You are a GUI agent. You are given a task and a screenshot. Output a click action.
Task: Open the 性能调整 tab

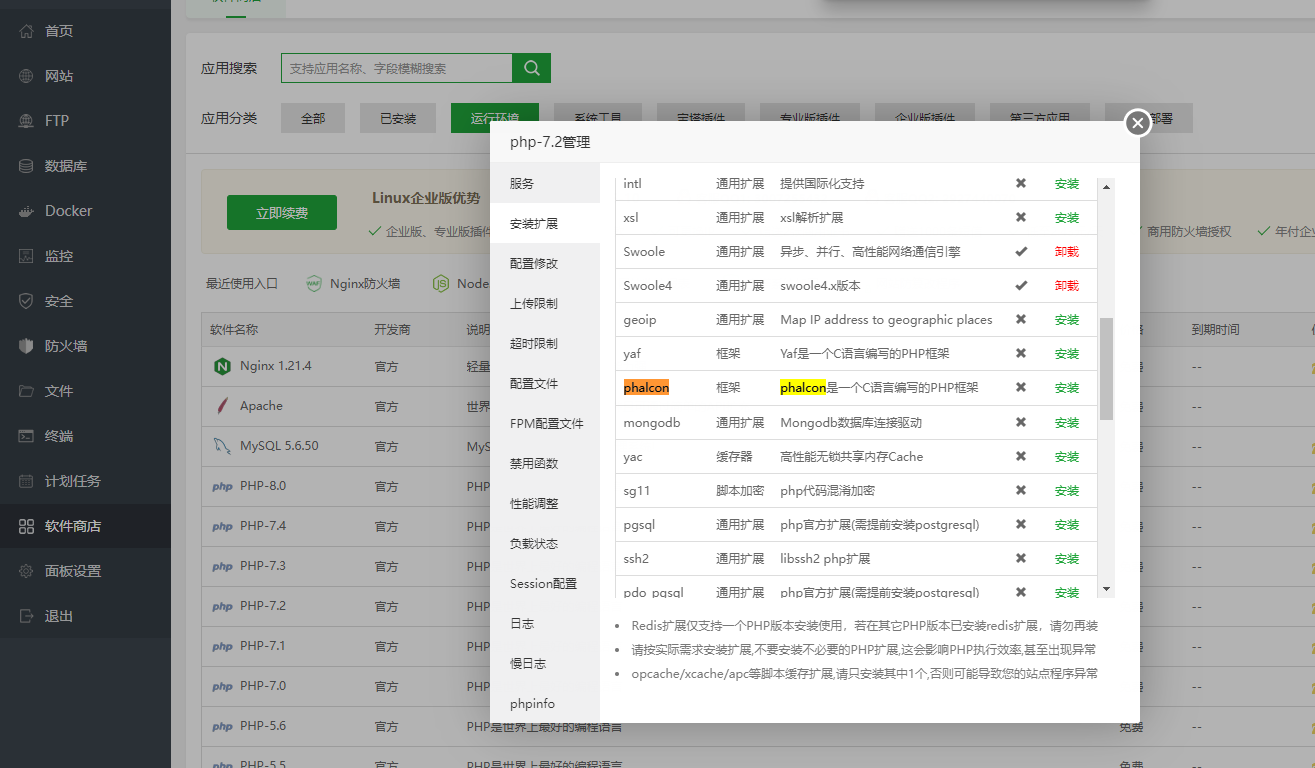tap(545, 503)
